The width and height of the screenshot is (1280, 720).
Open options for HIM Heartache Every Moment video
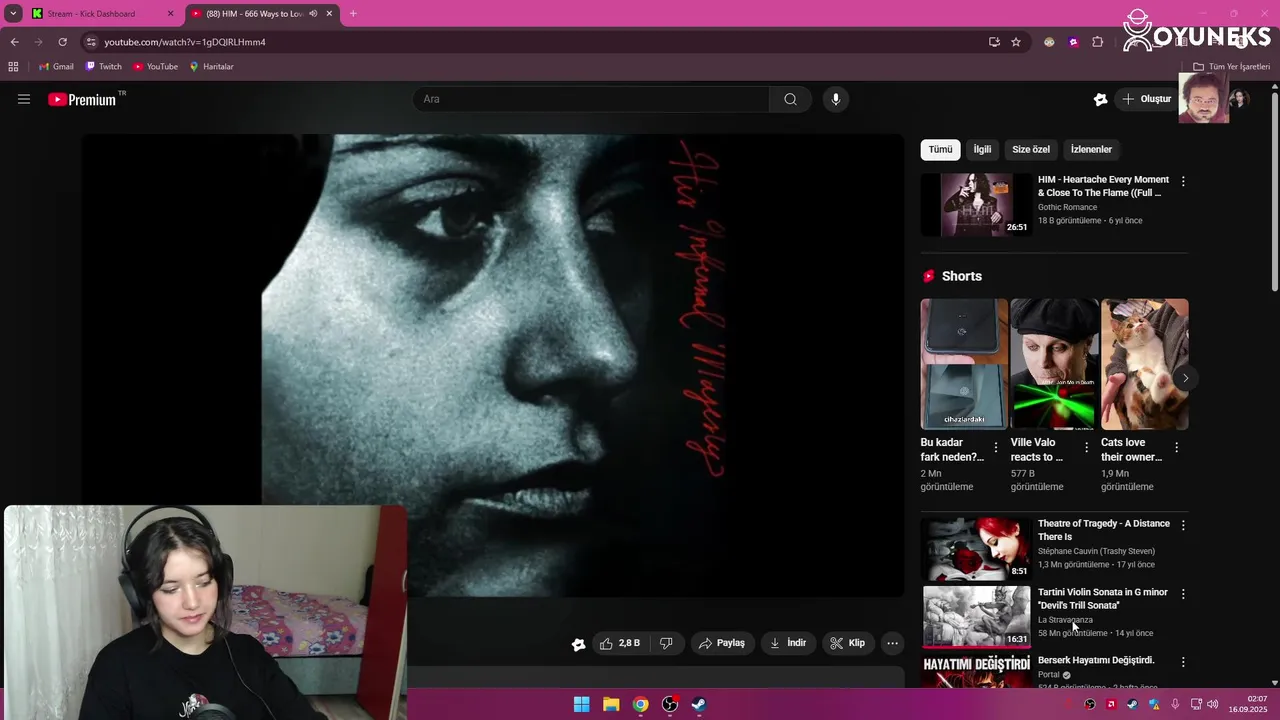[x=1183, y=181]
